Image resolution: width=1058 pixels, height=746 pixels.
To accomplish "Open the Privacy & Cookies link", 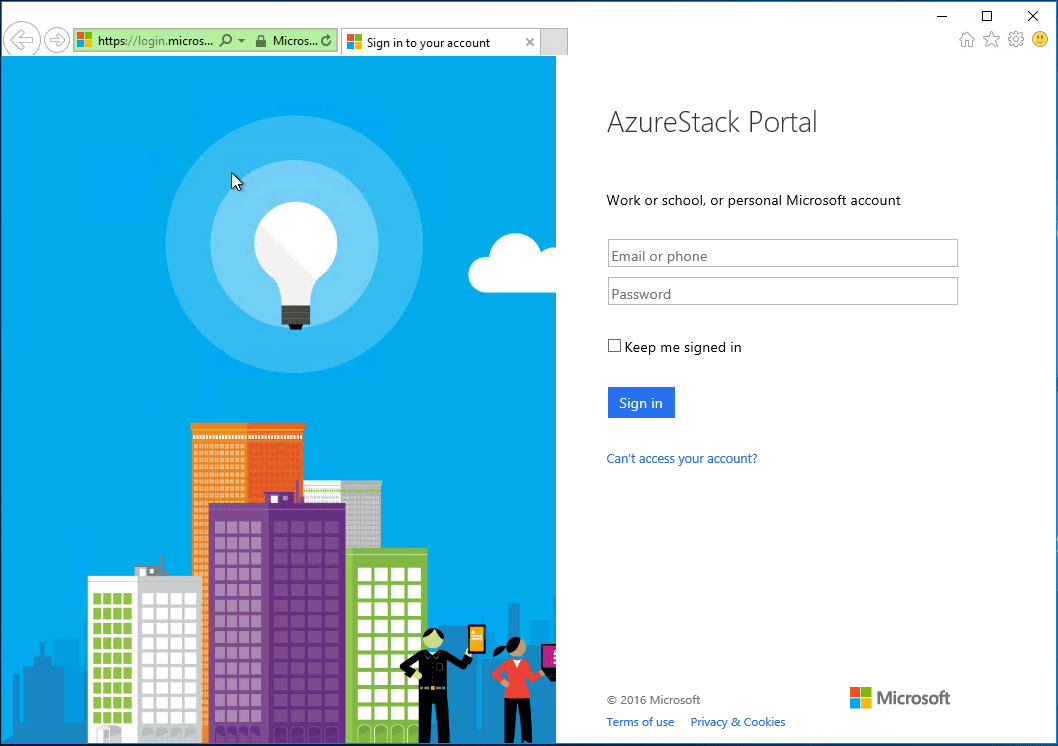I will click(737, 722).
